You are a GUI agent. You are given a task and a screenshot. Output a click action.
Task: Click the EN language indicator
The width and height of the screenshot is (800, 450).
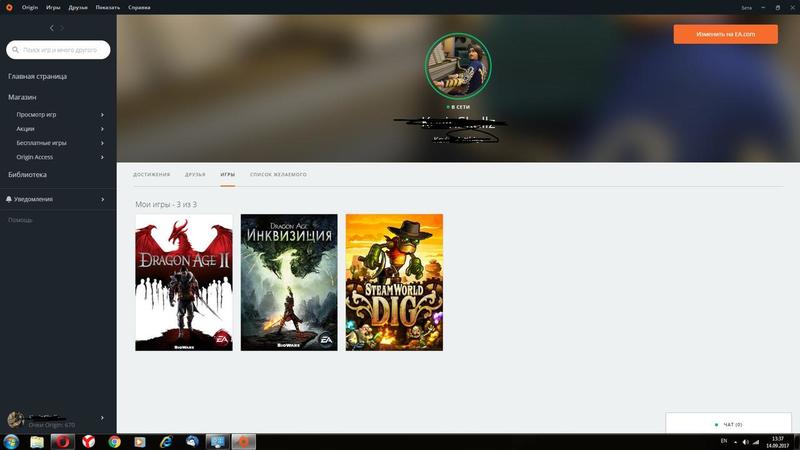click(x=723, y=441)
